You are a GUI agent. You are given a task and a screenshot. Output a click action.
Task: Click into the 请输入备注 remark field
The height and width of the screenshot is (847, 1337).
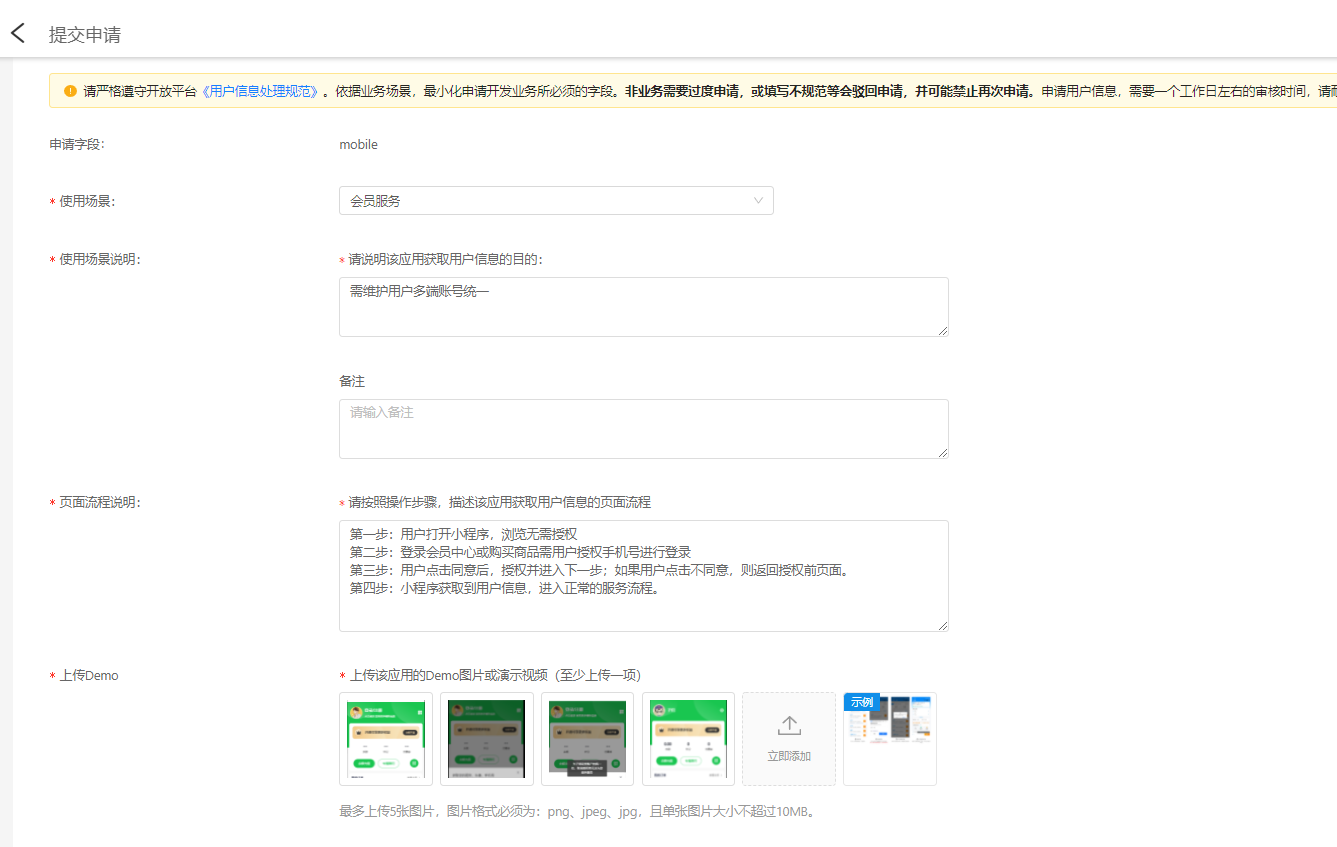click(x=643, y=429)
